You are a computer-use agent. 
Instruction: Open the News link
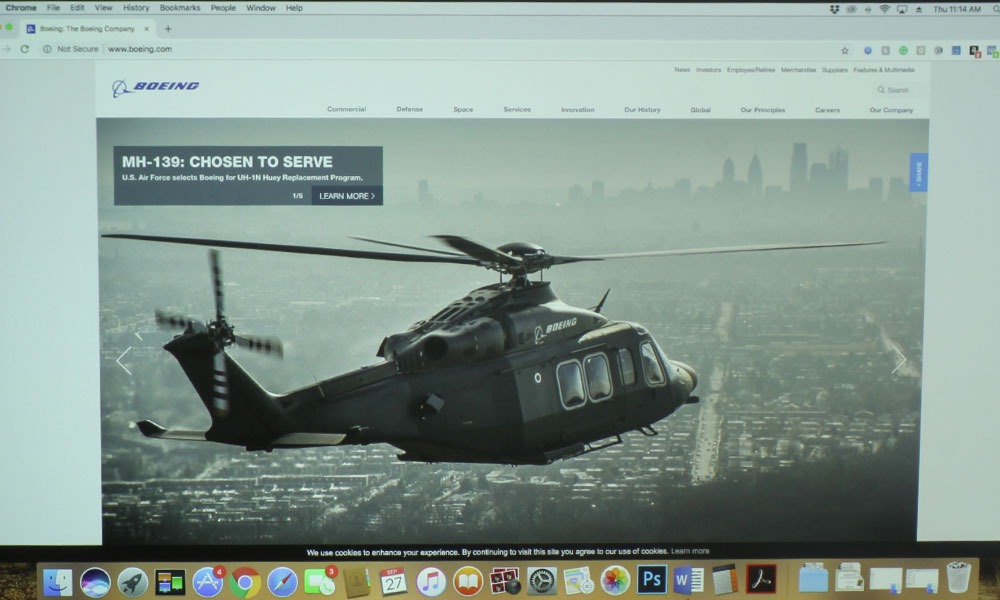[x=682, y=70]
